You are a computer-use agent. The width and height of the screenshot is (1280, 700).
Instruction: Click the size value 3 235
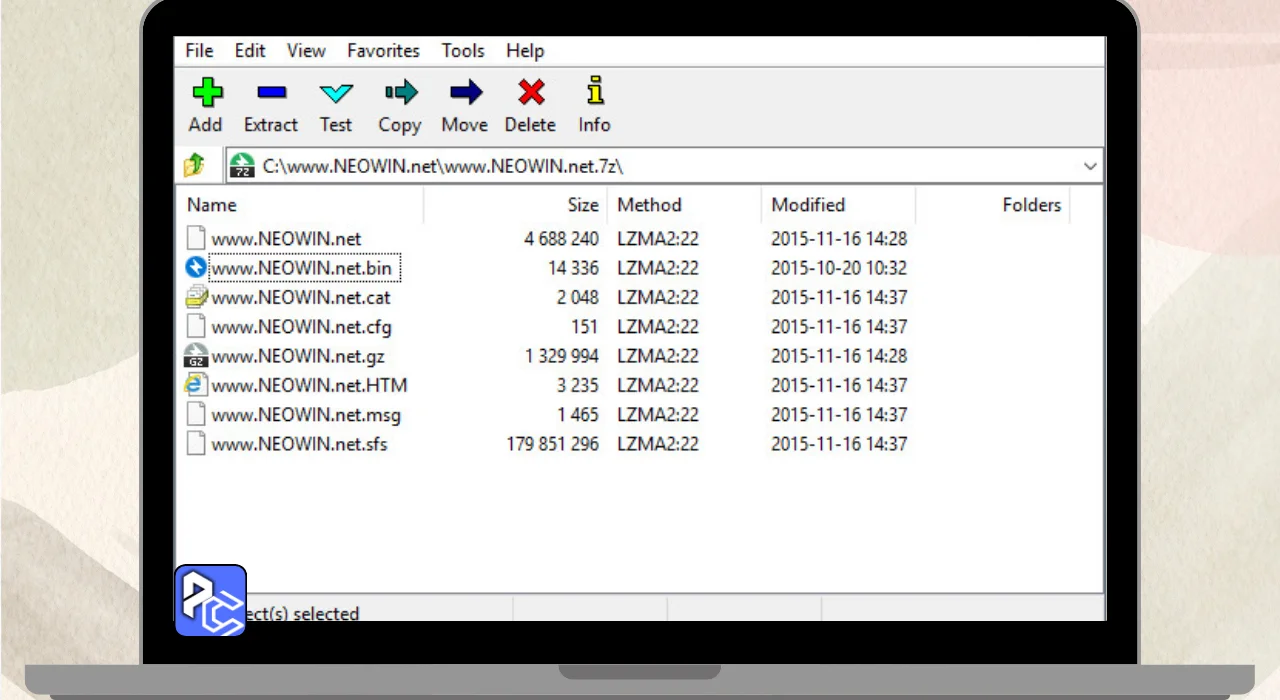tap(578, 385)
